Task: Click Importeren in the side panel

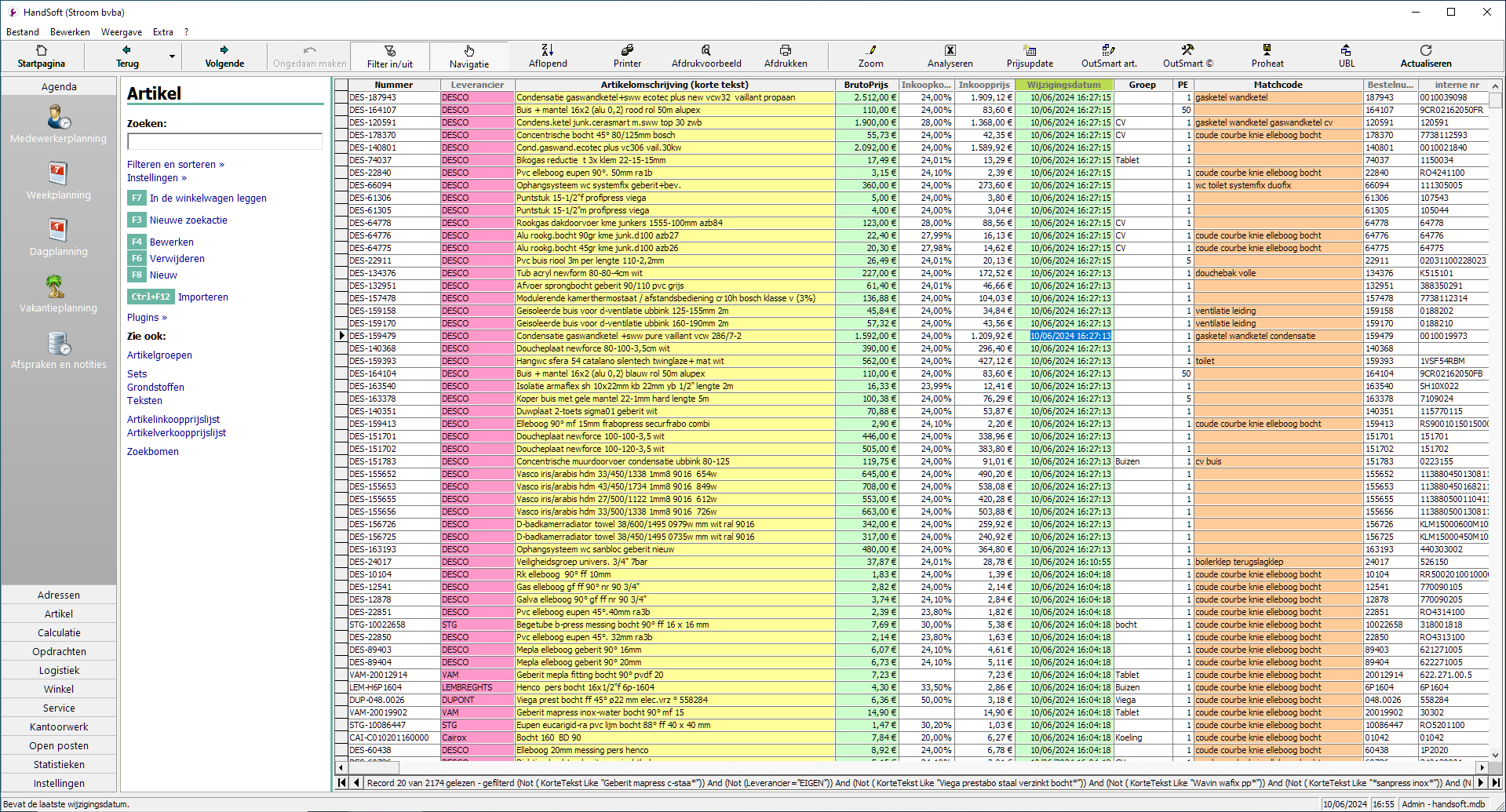Action: tap(202, 297)
